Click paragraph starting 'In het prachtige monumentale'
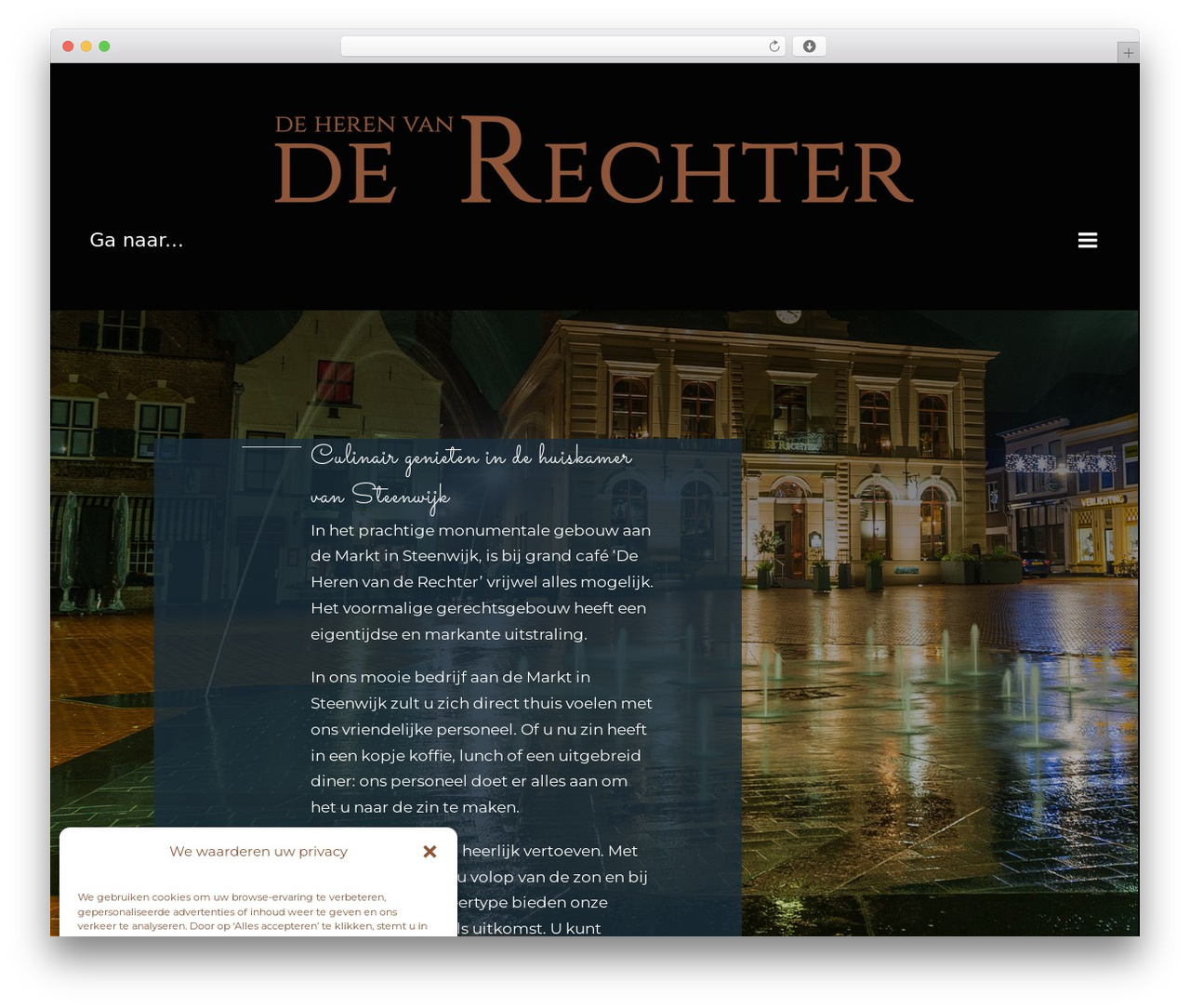The image size is (1190, 1008). 483,582
